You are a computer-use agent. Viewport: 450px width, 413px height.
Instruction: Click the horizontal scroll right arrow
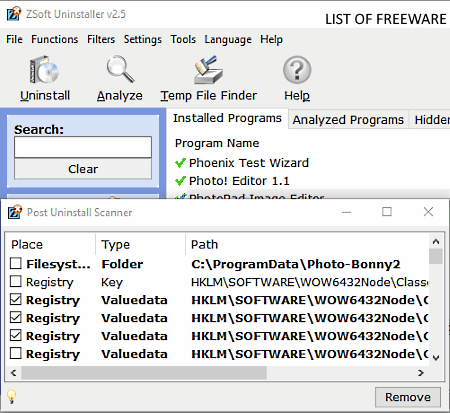point(421,373)
